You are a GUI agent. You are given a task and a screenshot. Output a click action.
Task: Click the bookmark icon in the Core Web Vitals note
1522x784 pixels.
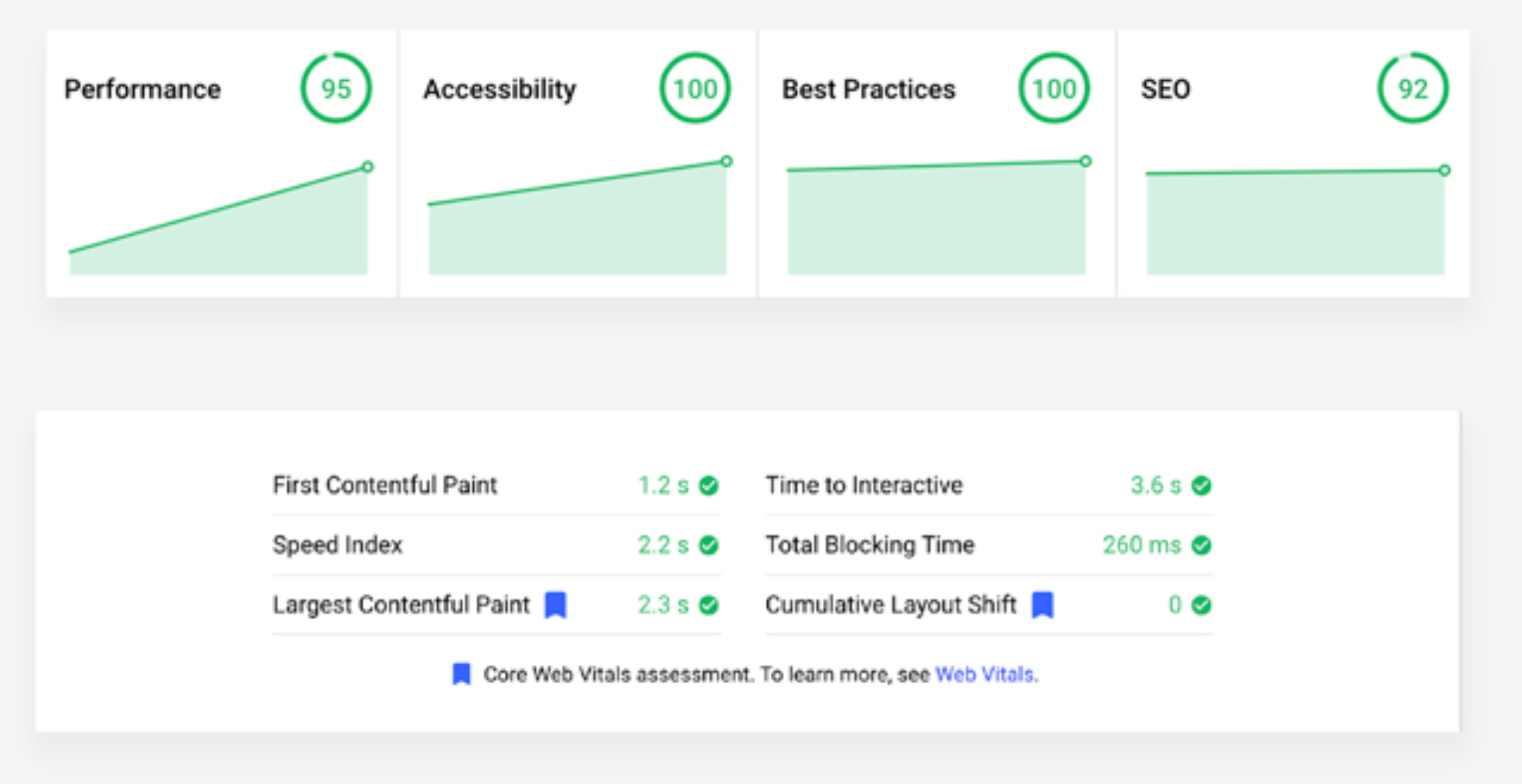[x=461, y=674]
